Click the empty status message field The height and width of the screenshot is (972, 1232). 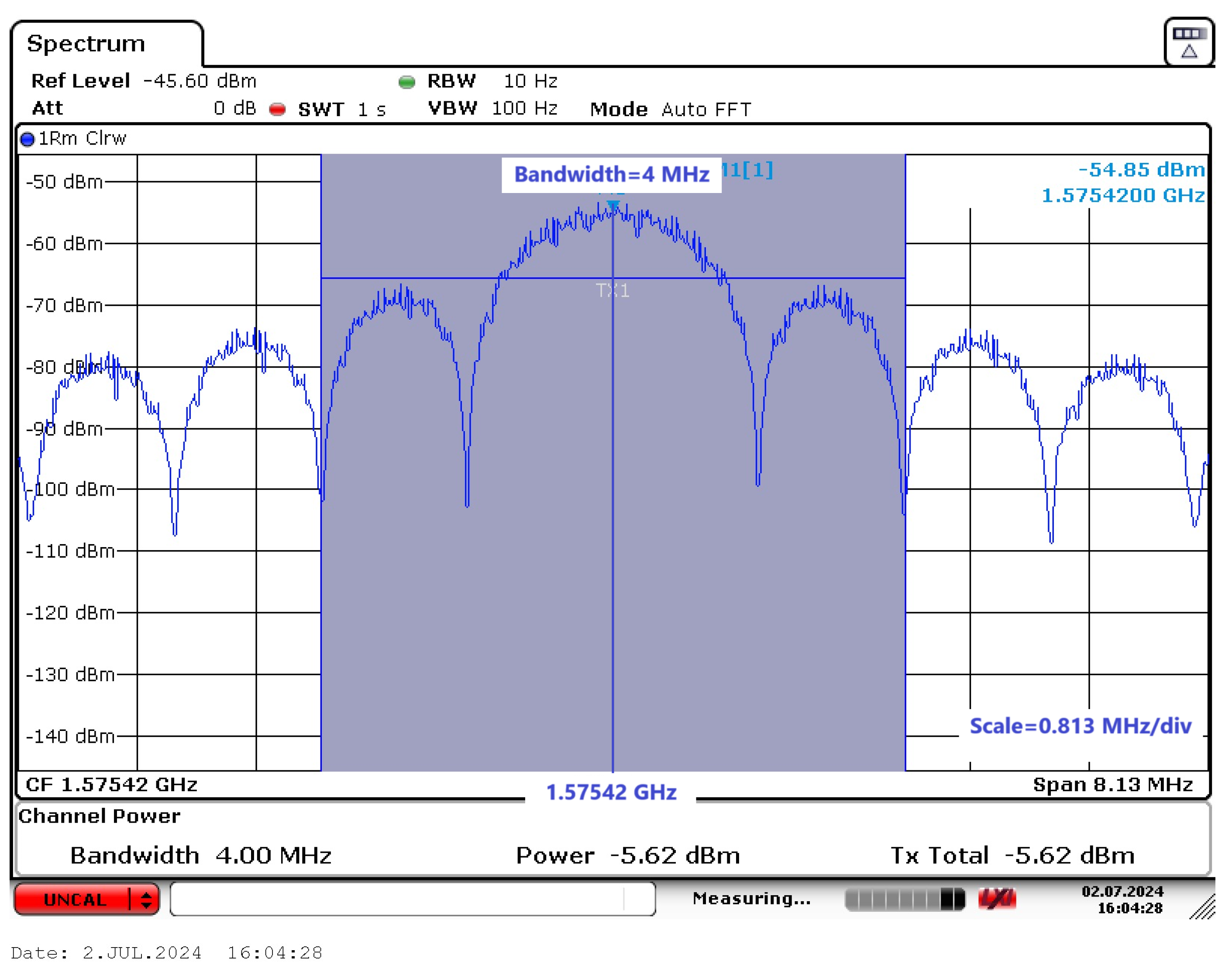pos(413,899)
